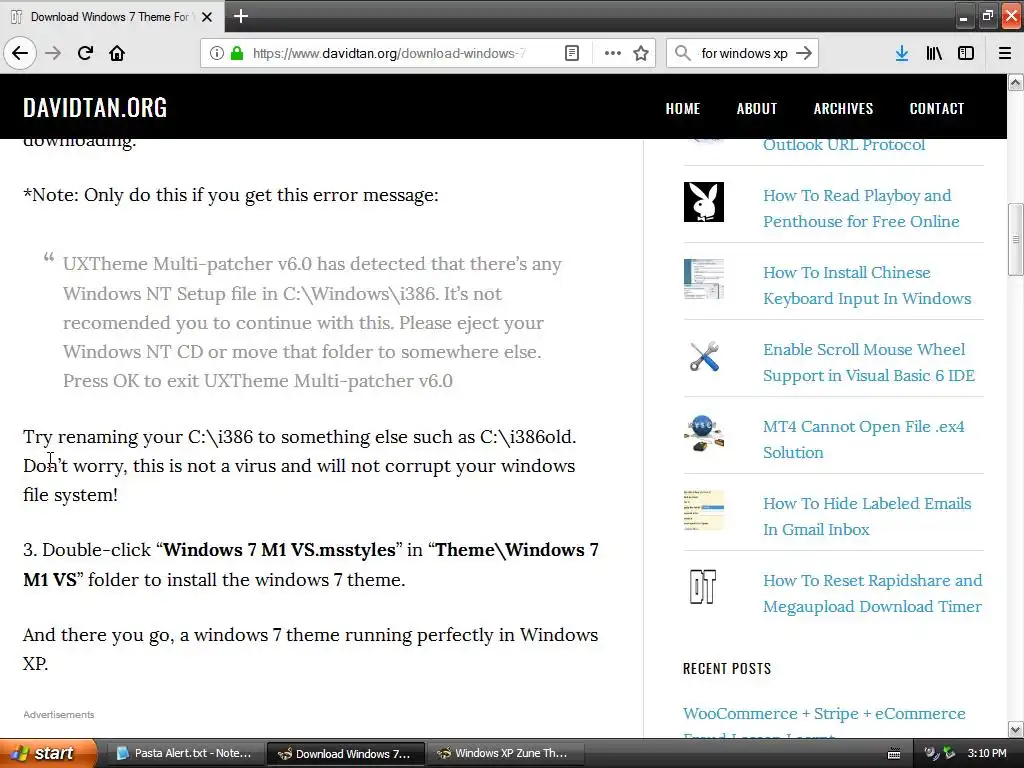Viewport: 1024px width, 768px height.
Task: Open HOME in site navigation
Action: (682, 108)
